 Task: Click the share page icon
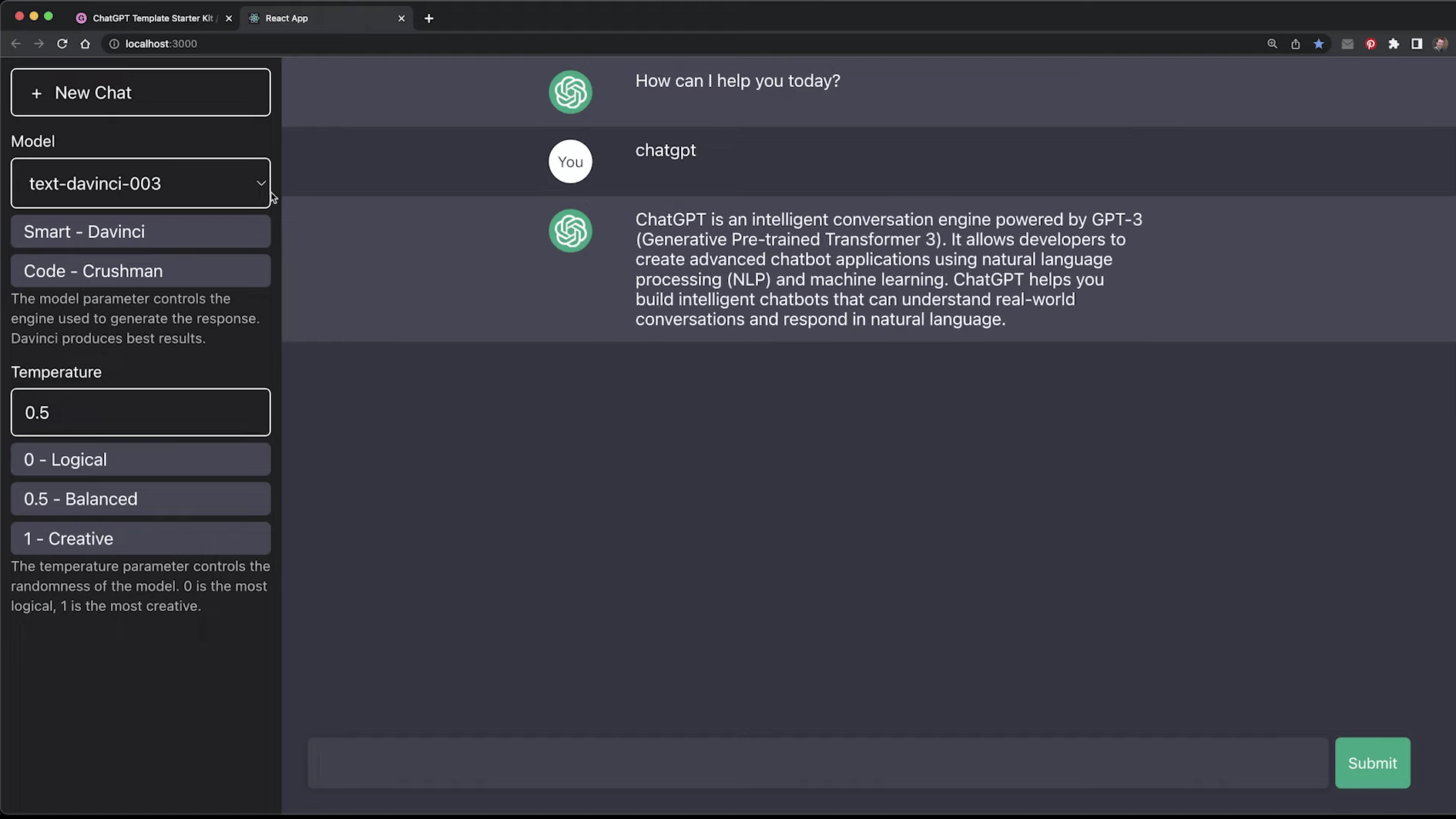point(1296,44)
